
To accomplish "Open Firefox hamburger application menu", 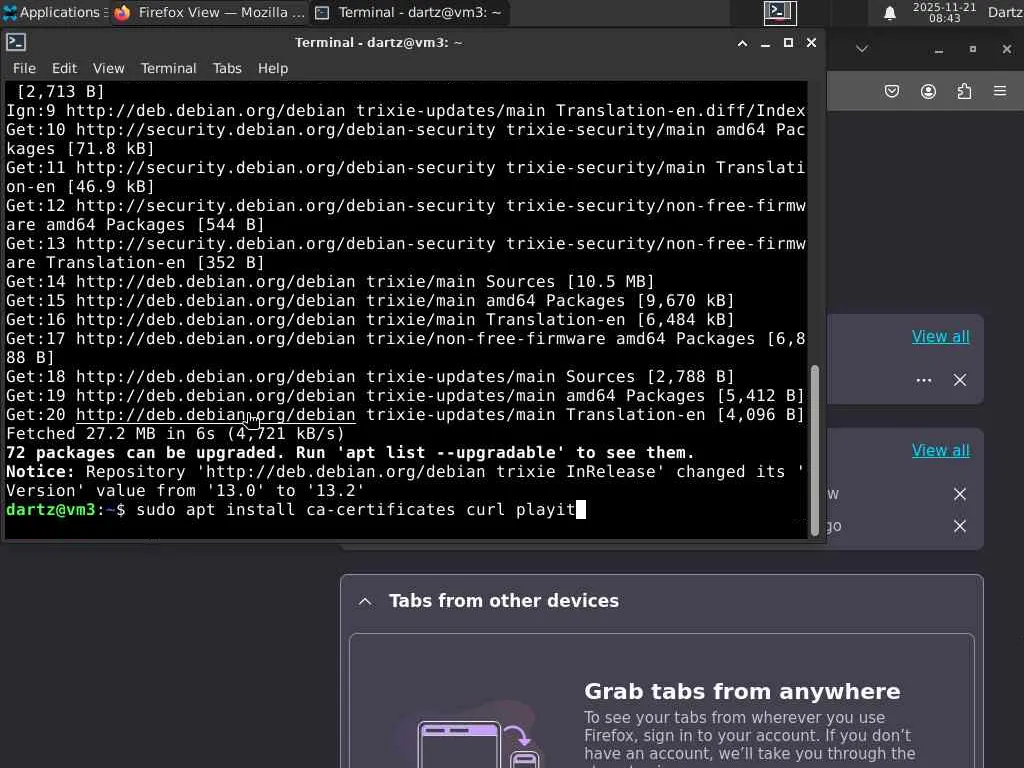I will (1000, 91).
